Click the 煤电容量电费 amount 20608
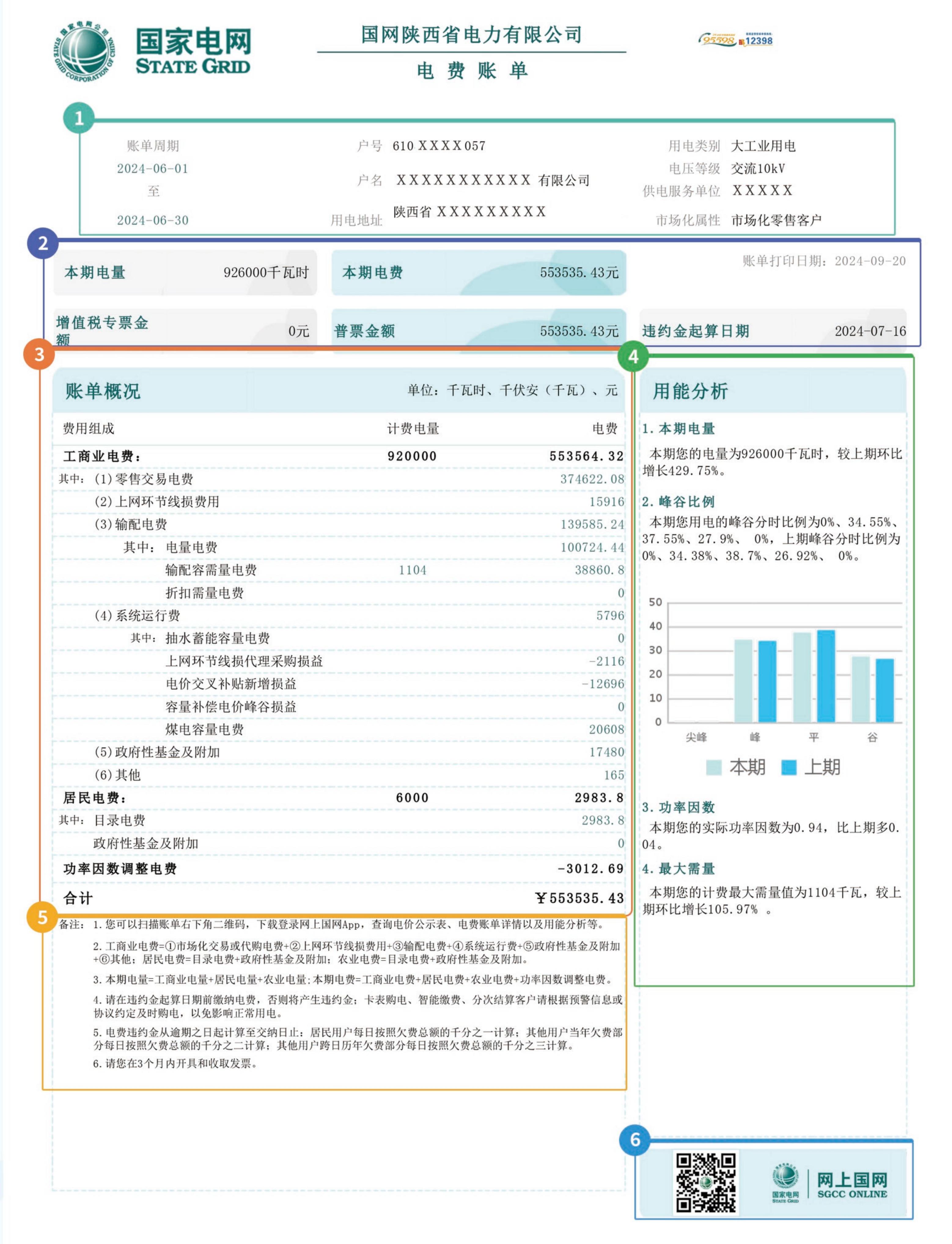The width and height of the screenshot is (952, 1244). (x=606, y=729)
